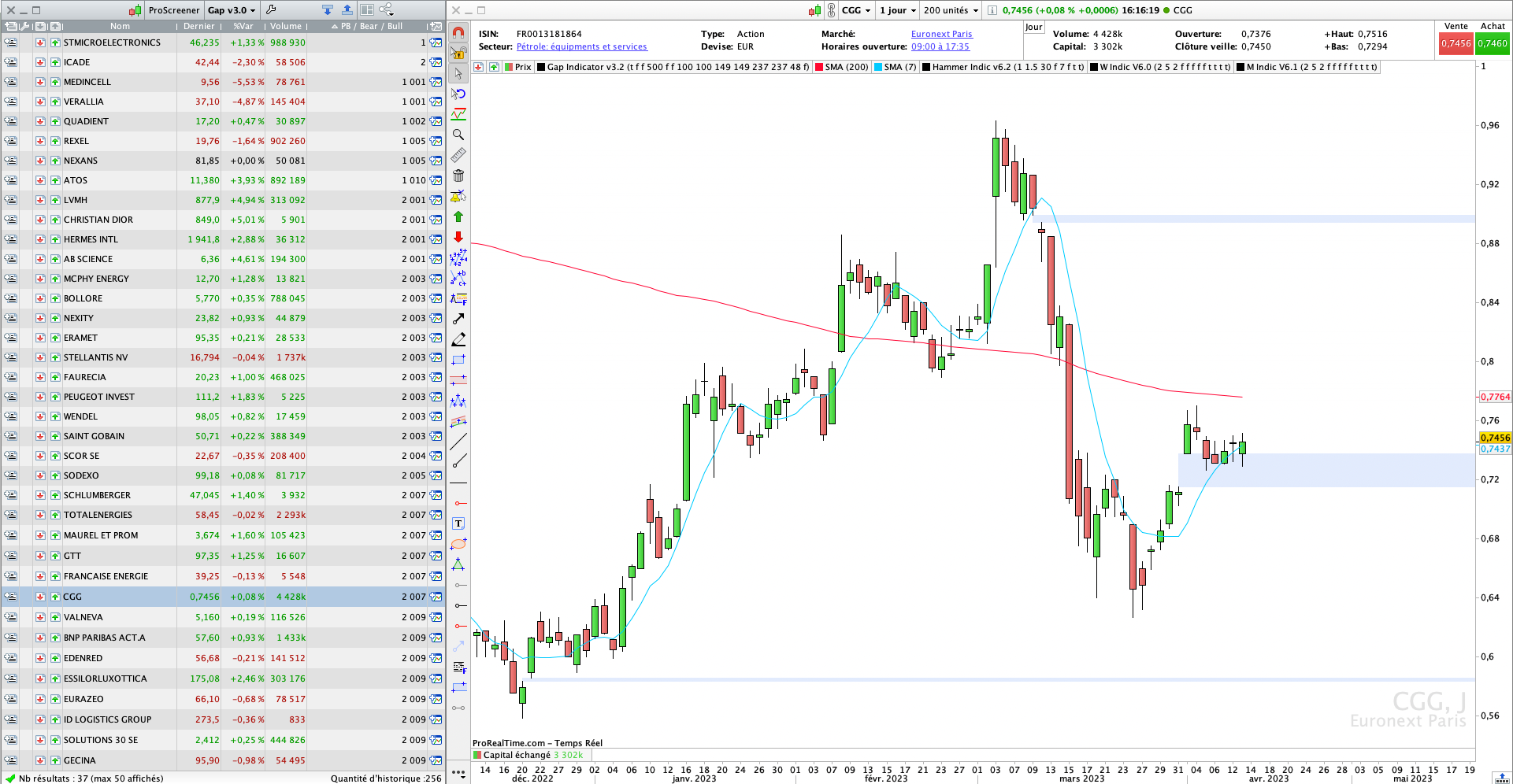Select the alert bell tool
Image resolution: width=1513 pixels, height=784 pixels.
[x=458, y=196]
